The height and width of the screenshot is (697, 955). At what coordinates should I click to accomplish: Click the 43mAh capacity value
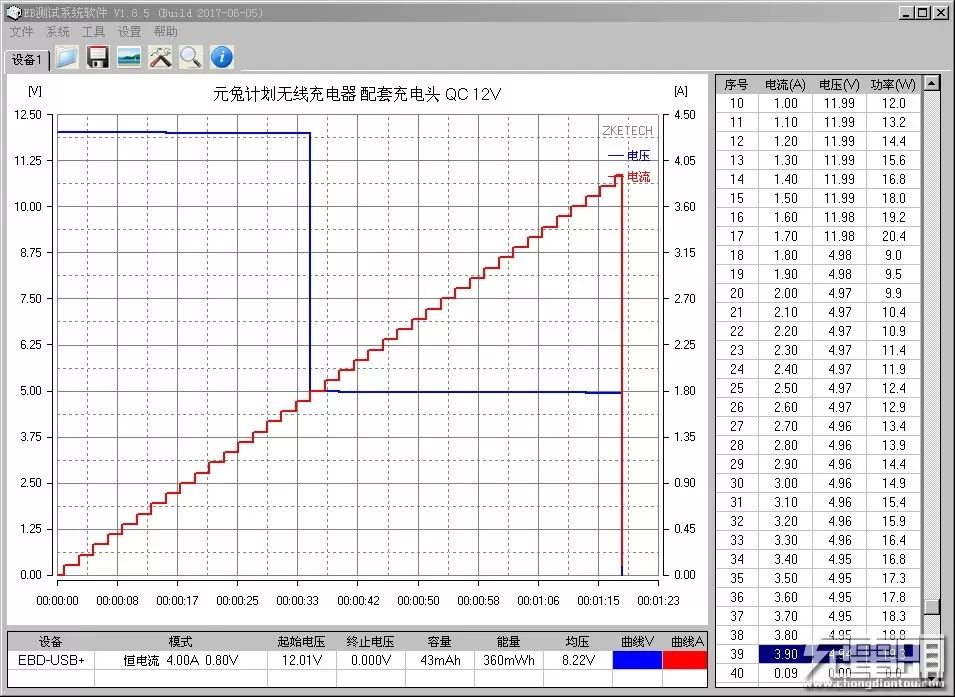click(440, 660)
